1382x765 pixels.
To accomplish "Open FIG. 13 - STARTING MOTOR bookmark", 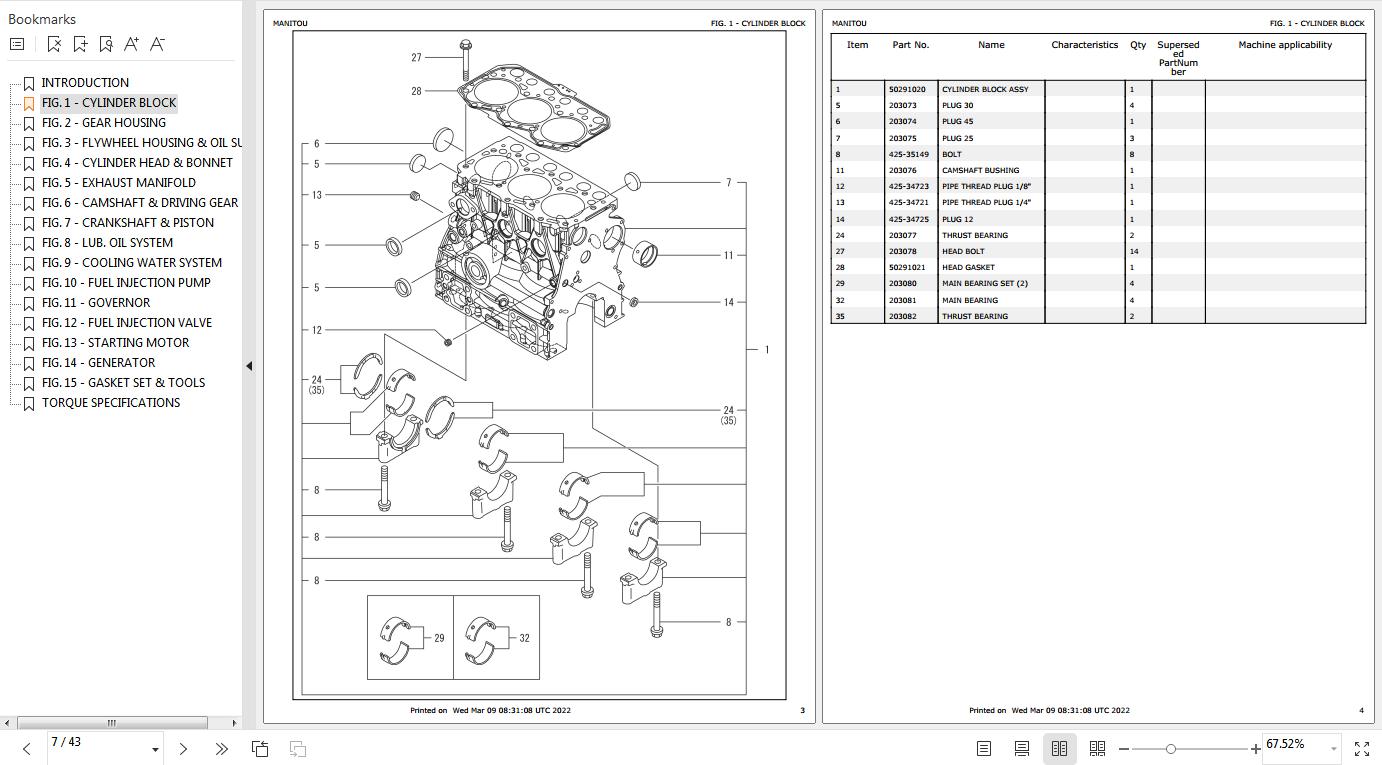I will (115, 343).
